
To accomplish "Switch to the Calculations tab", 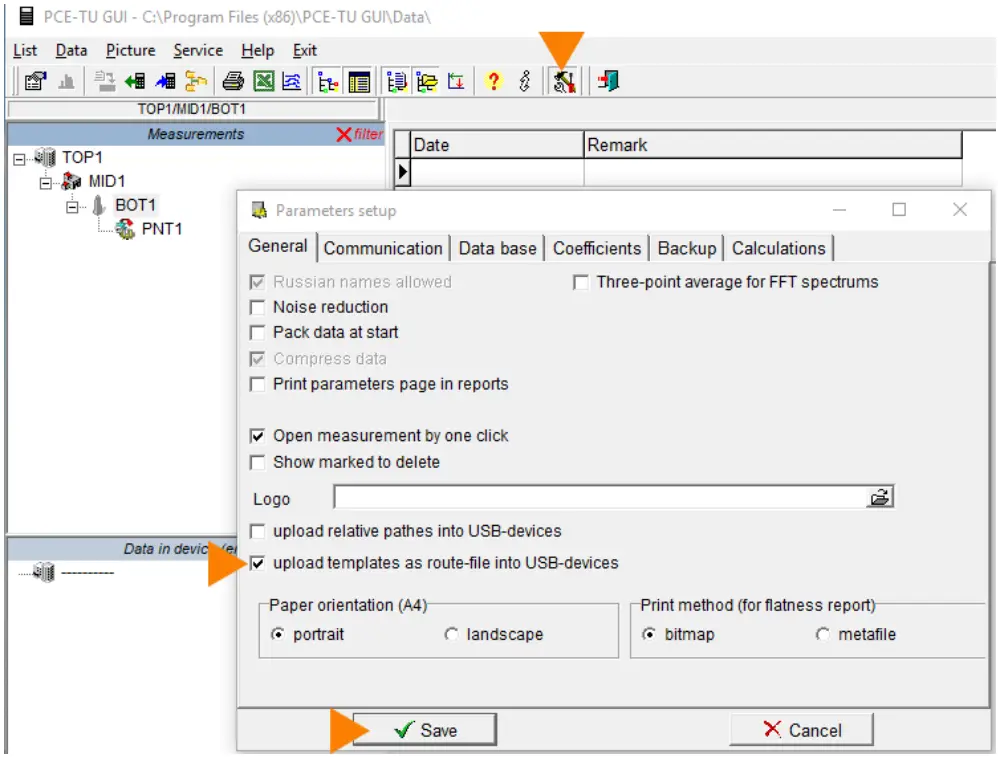I will click(778, 248).
